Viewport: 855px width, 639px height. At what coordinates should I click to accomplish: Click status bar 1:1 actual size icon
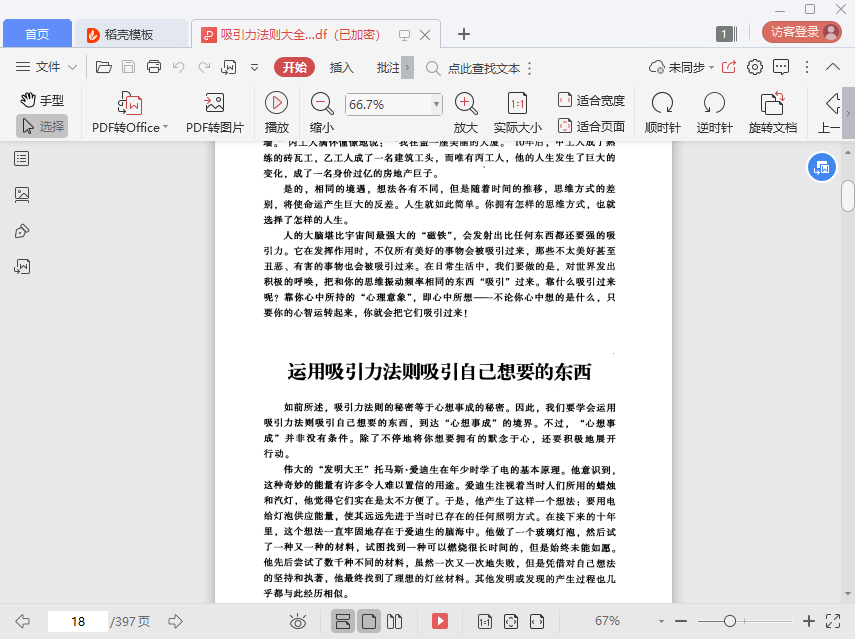click(485, 621)
